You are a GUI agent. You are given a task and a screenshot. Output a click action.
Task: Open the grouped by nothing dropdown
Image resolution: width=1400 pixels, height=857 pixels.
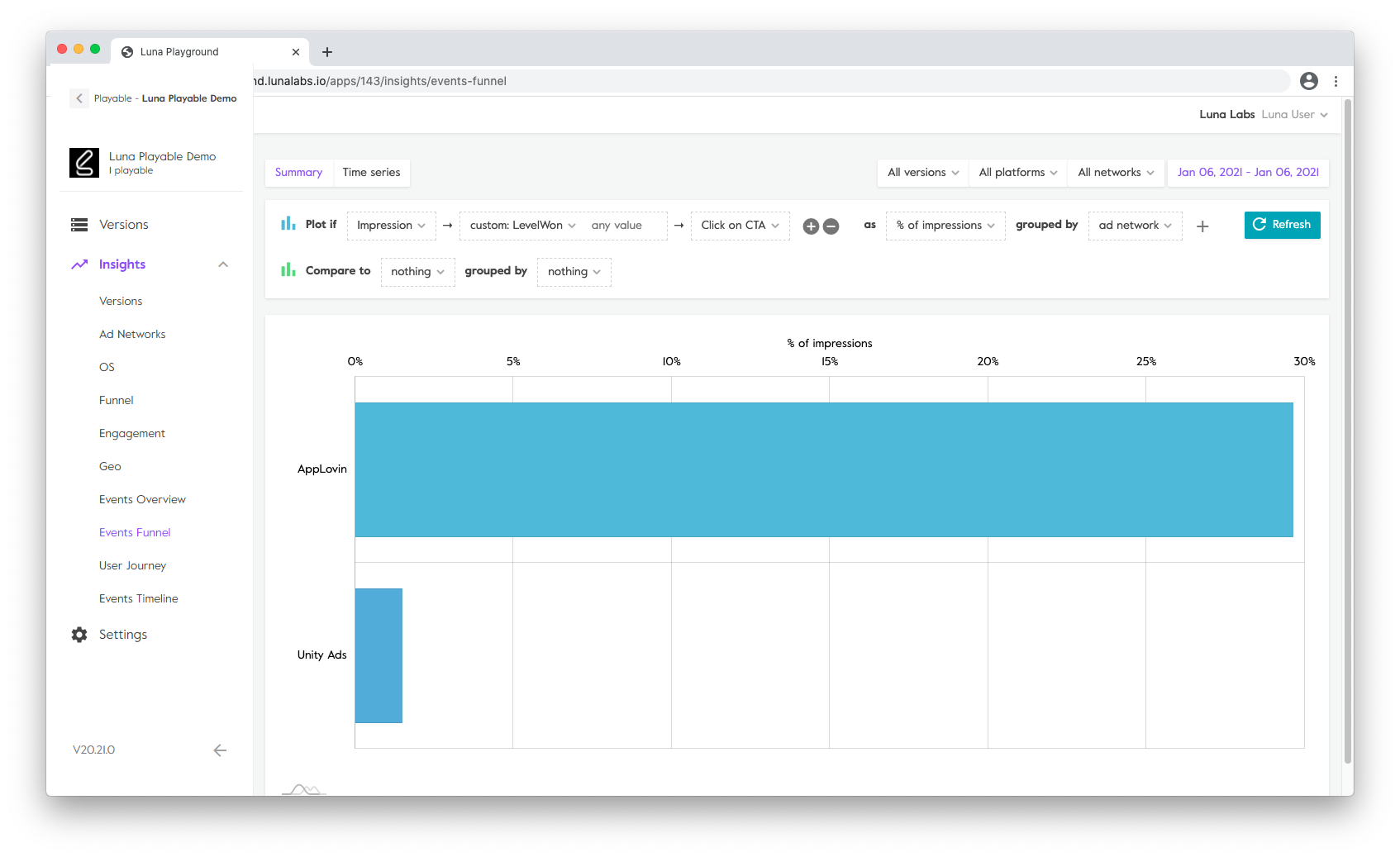(574, 272)
